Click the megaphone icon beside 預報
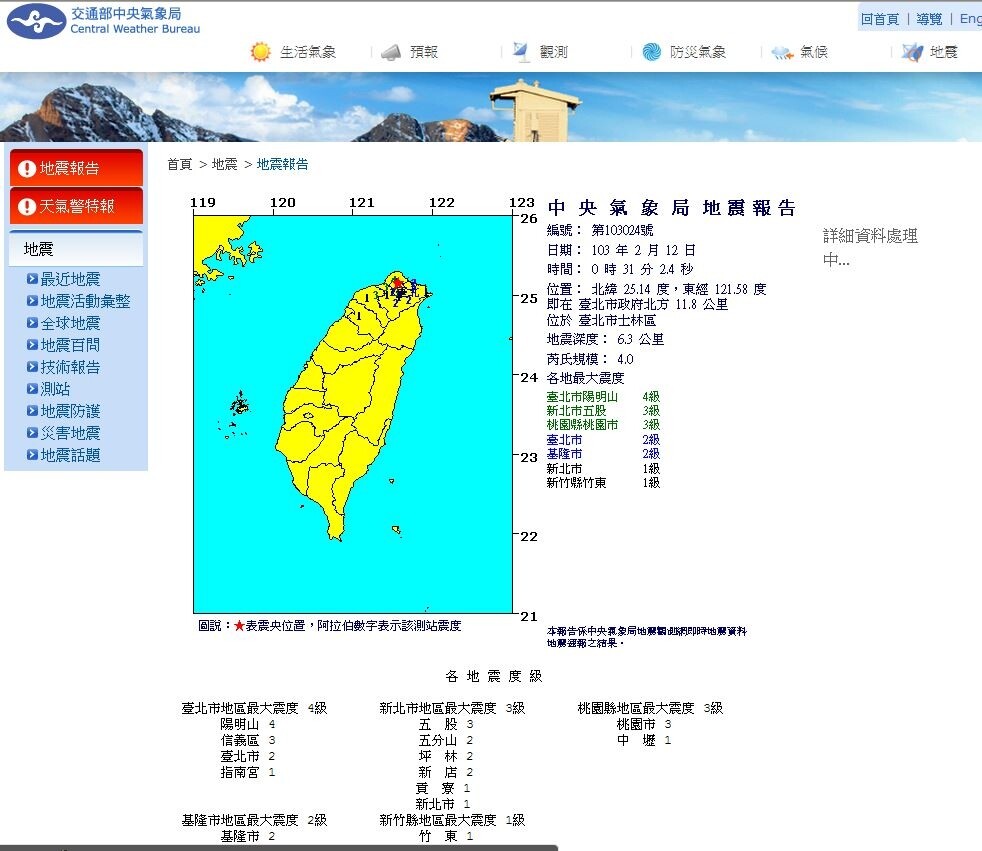This screenshot has width=982, height=851. point(391,52)
